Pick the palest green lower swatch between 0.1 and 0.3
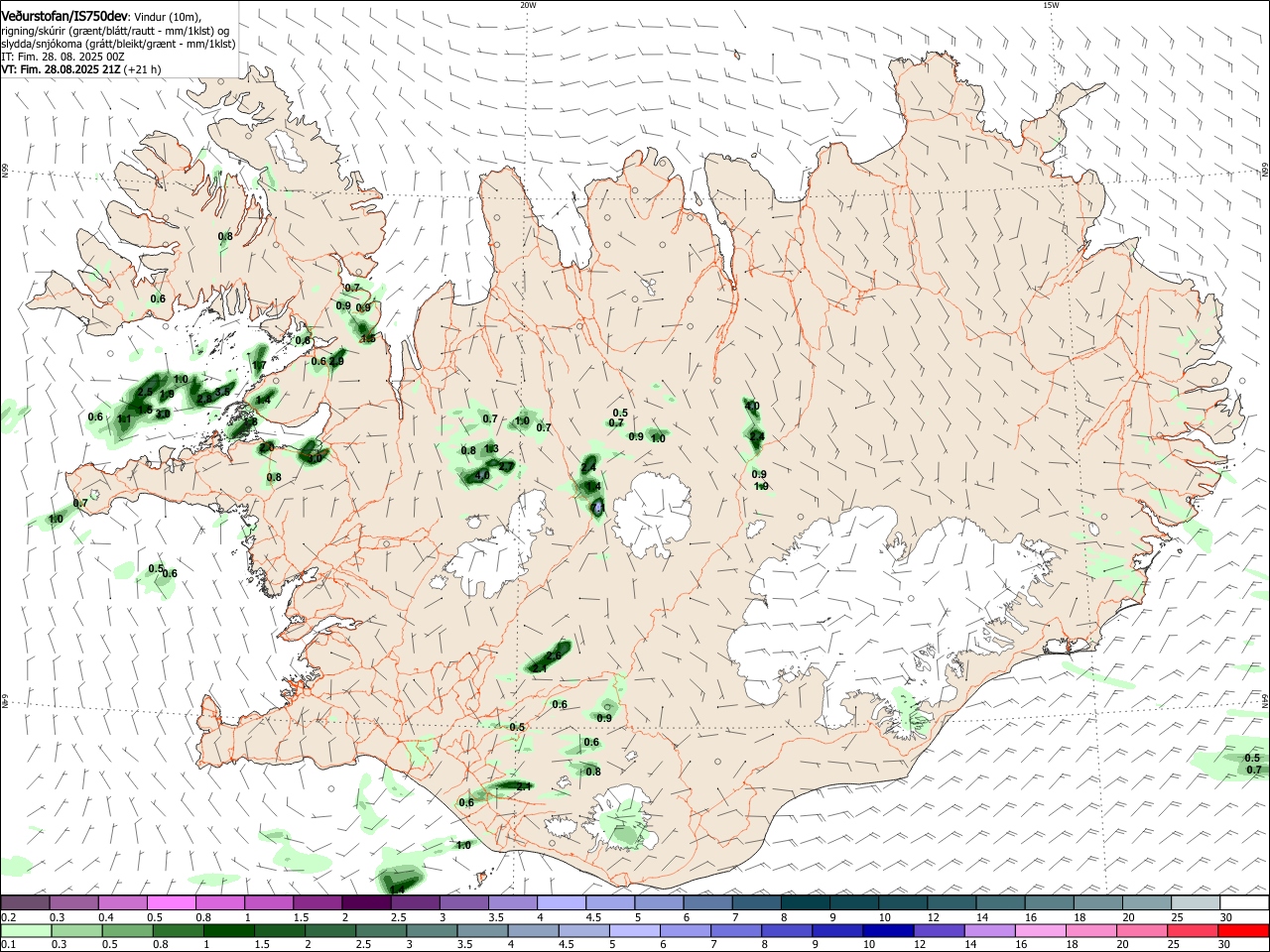Viewport: 1270px width, 952px height. tap(26, 930)
